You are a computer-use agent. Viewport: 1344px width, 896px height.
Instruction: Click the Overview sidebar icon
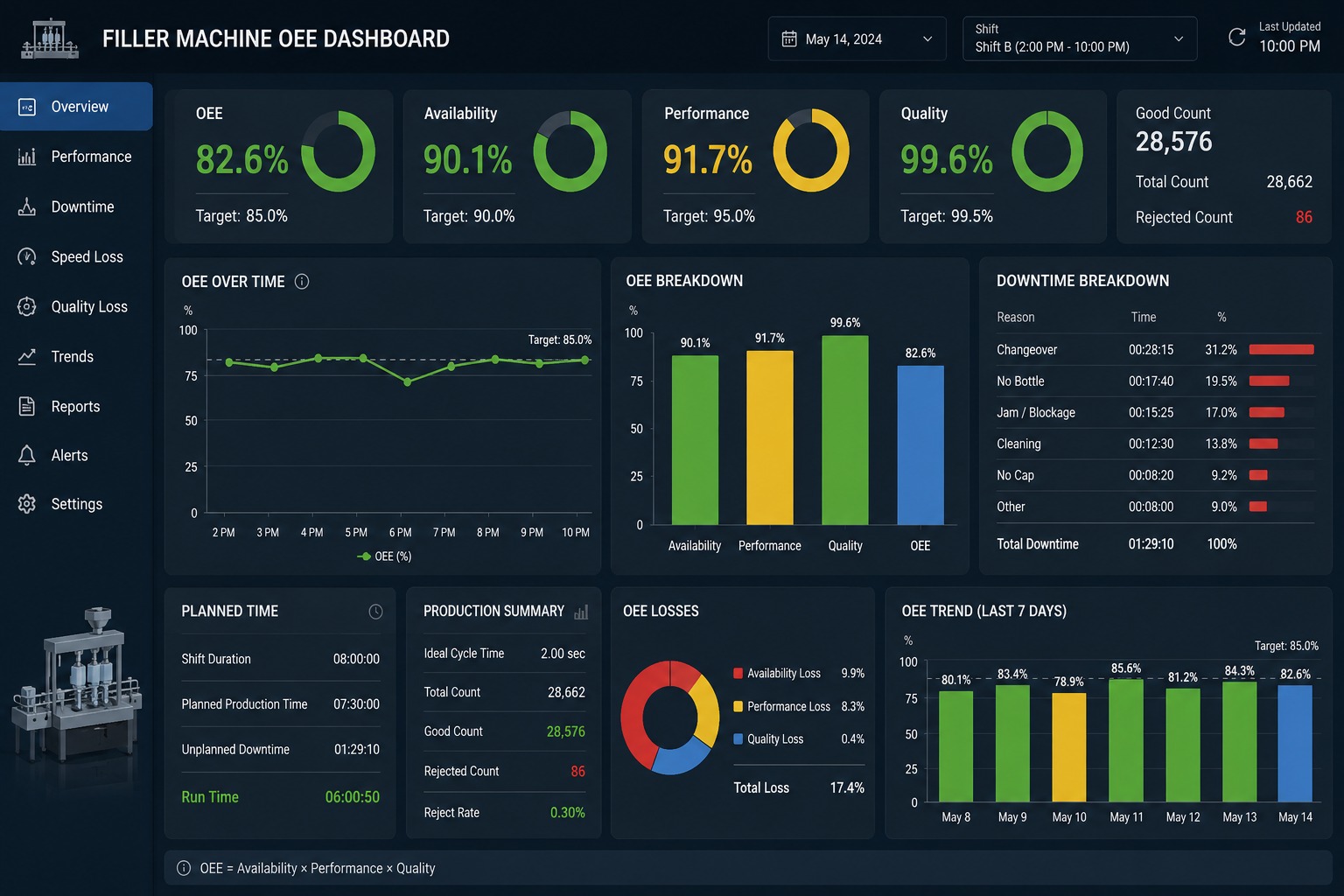[27, 107]
